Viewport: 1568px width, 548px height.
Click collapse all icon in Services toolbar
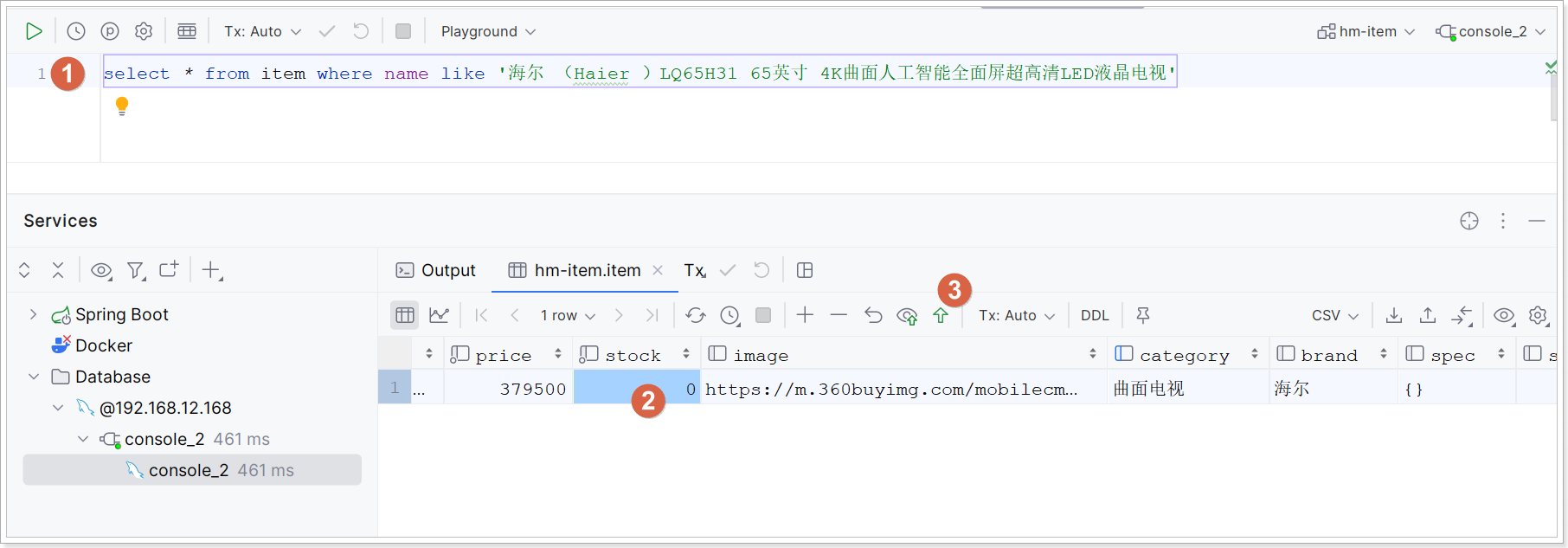(x=58, y=270)
